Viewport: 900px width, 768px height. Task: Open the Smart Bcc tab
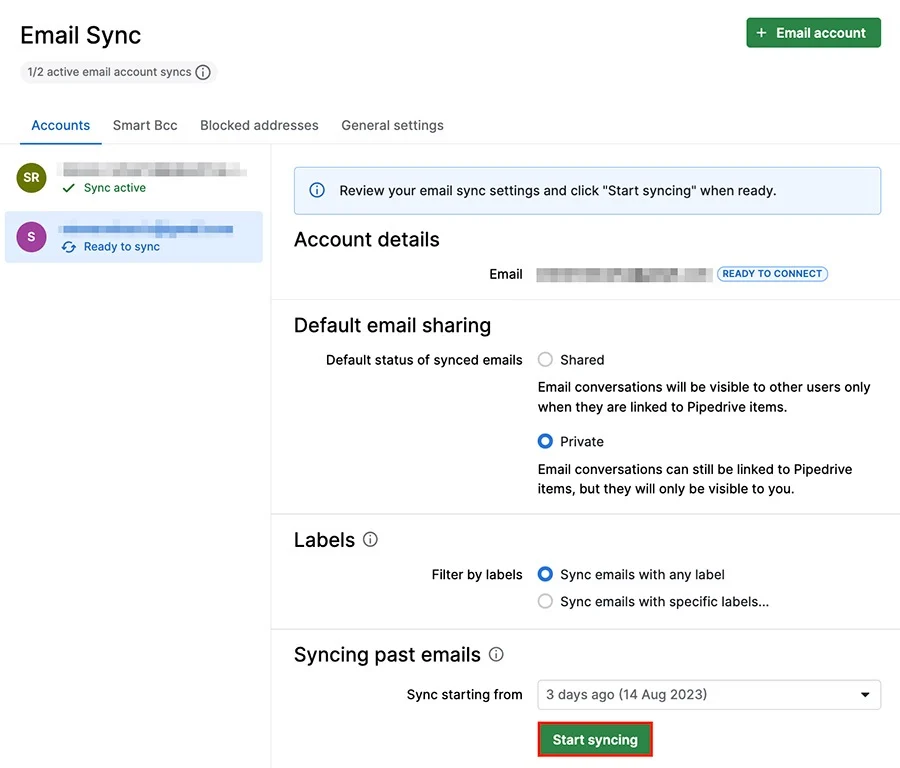pos(145,125)
